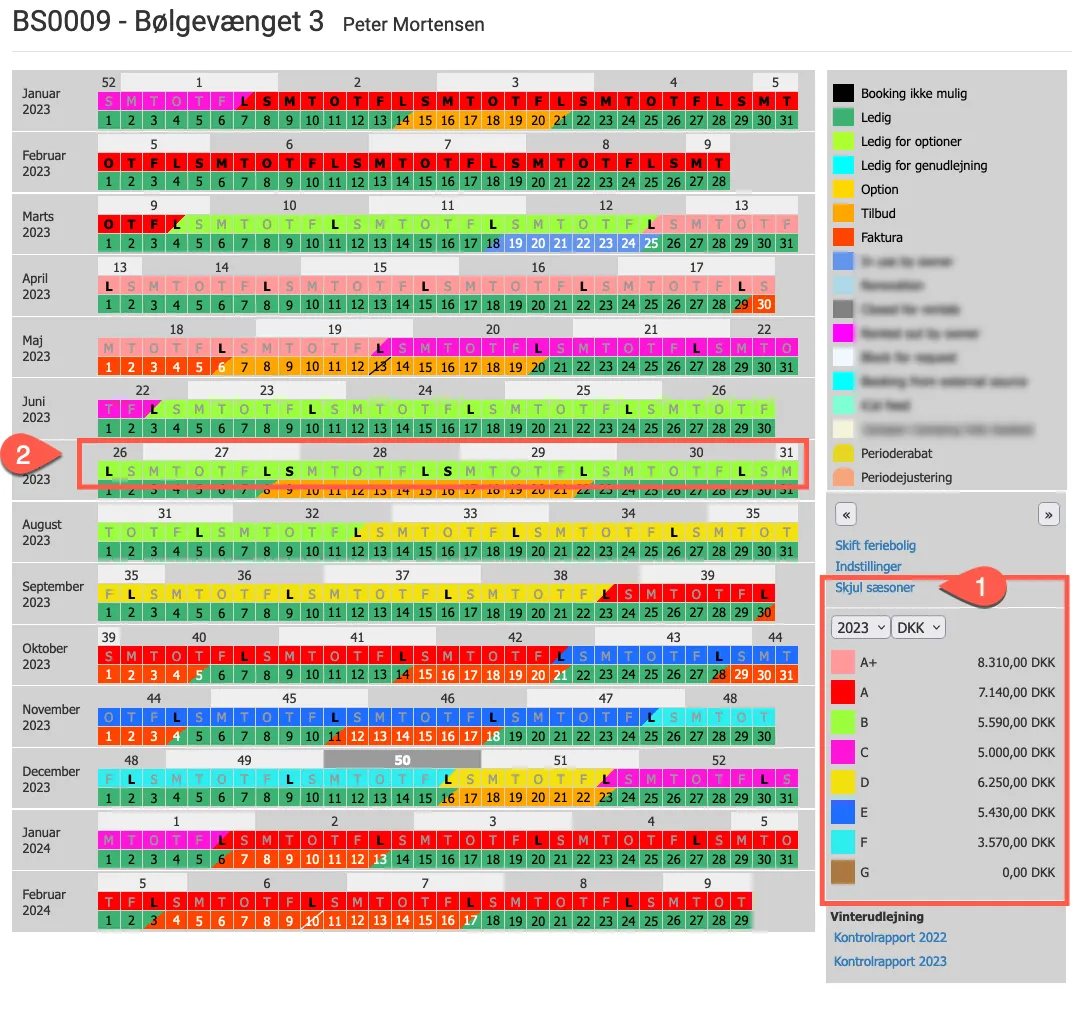
Task: Open the 2023 year dropdown
Action: tap(859, 627)
